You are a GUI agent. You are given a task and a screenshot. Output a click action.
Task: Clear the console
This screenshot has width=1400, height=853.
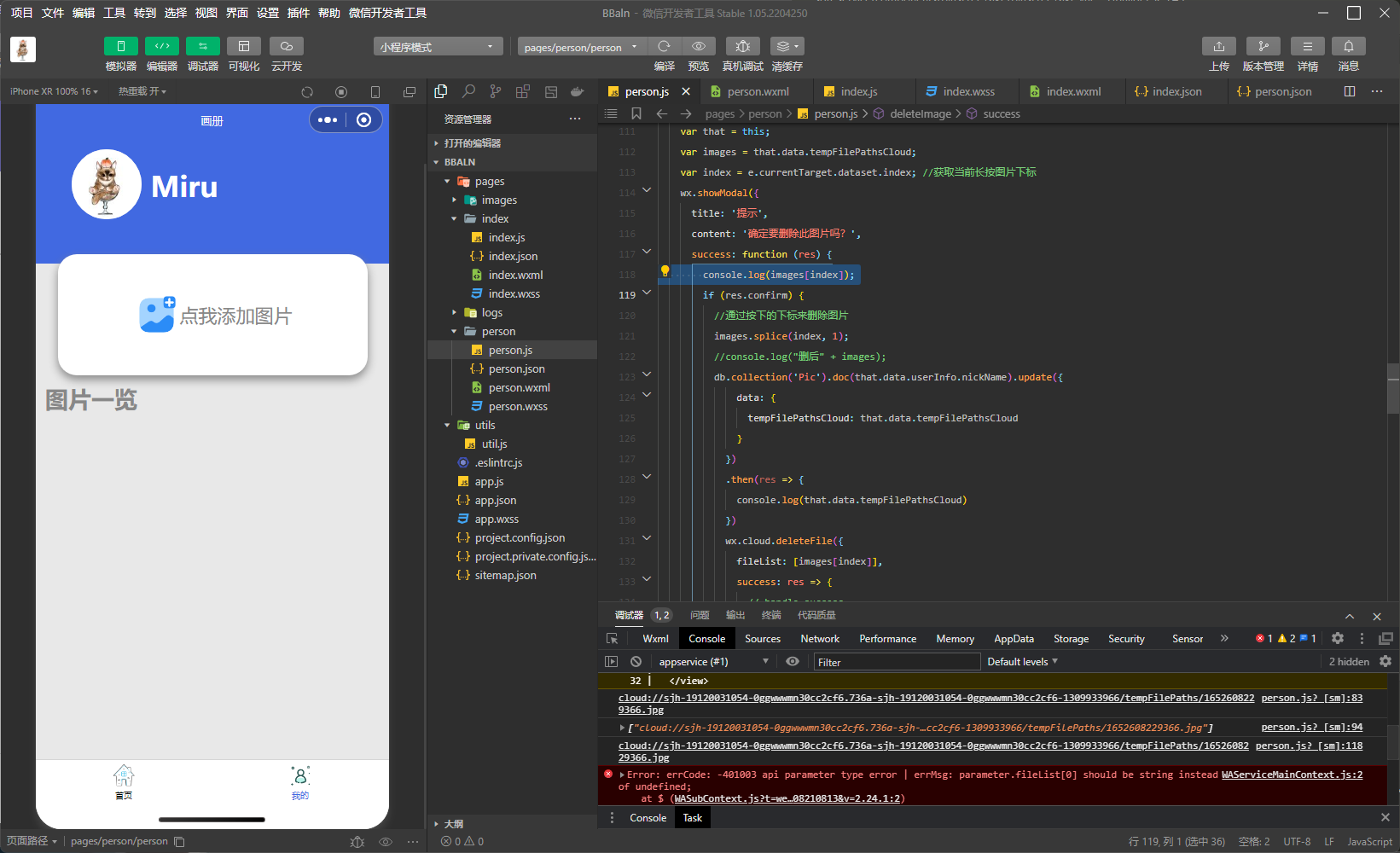[636, 661]
